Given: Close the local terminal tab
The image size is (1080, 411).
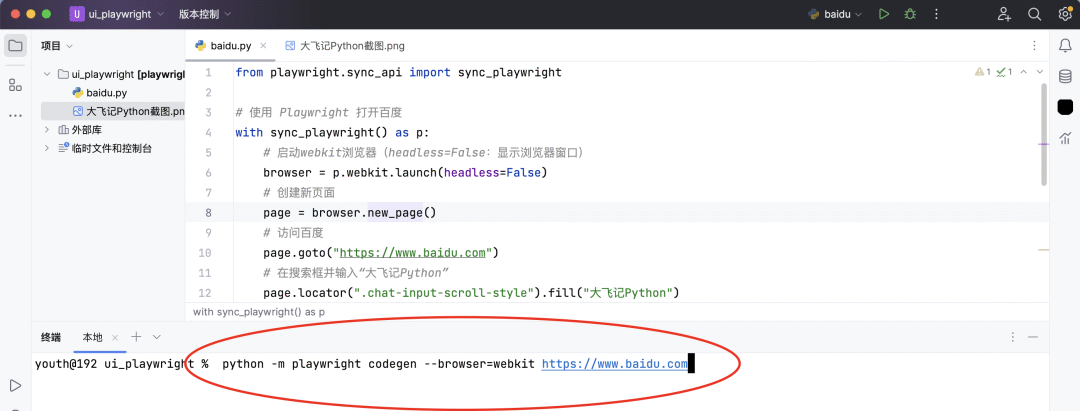Looking at the screenshot, I should 115,337.
